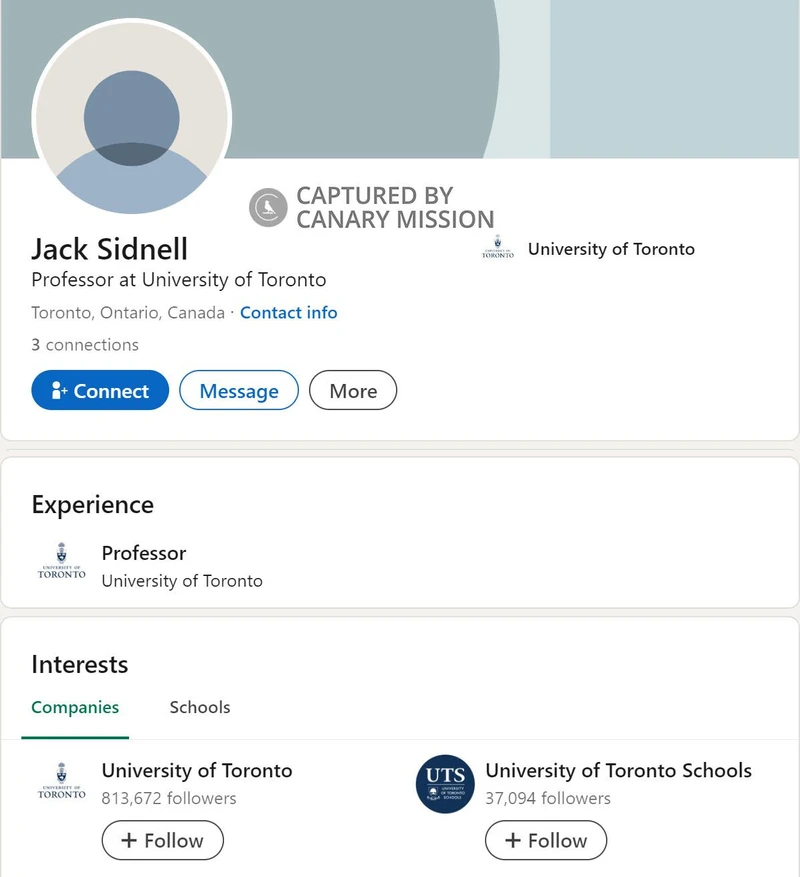The height and width of the screenshot is (877, 800).
Task: Click the University of Toronto logo beside the name
Action: 496,249
